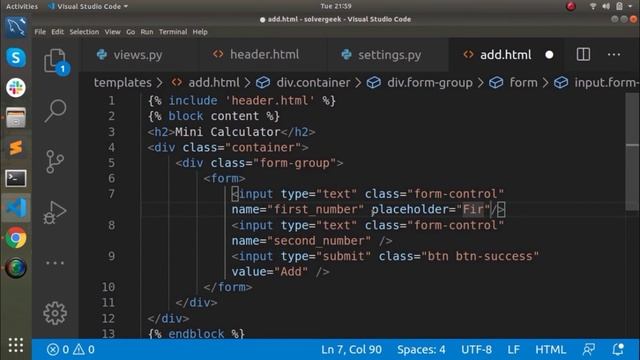Open MySQL Workbench dolphin icon in dock
640x360 pixels.
16,27
